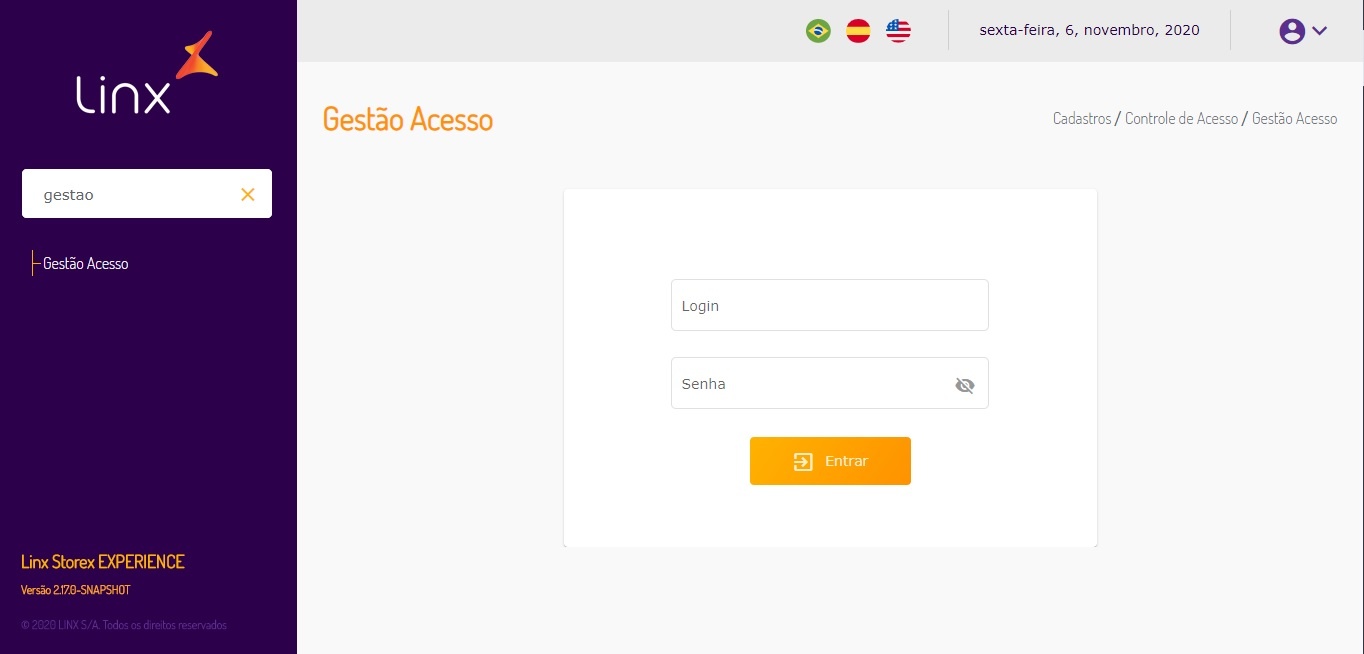
Task: Focus the Senha password field
Action: pyautogui.click(x=810, y=384)
